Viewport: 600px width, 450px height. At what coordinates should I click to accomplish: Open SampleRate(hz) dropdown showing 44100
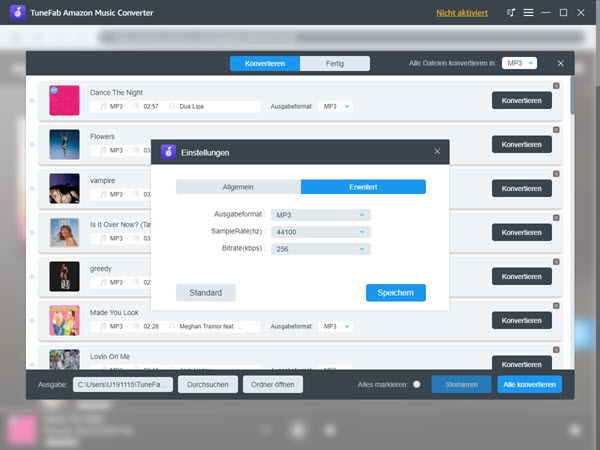tap(320, 232)
